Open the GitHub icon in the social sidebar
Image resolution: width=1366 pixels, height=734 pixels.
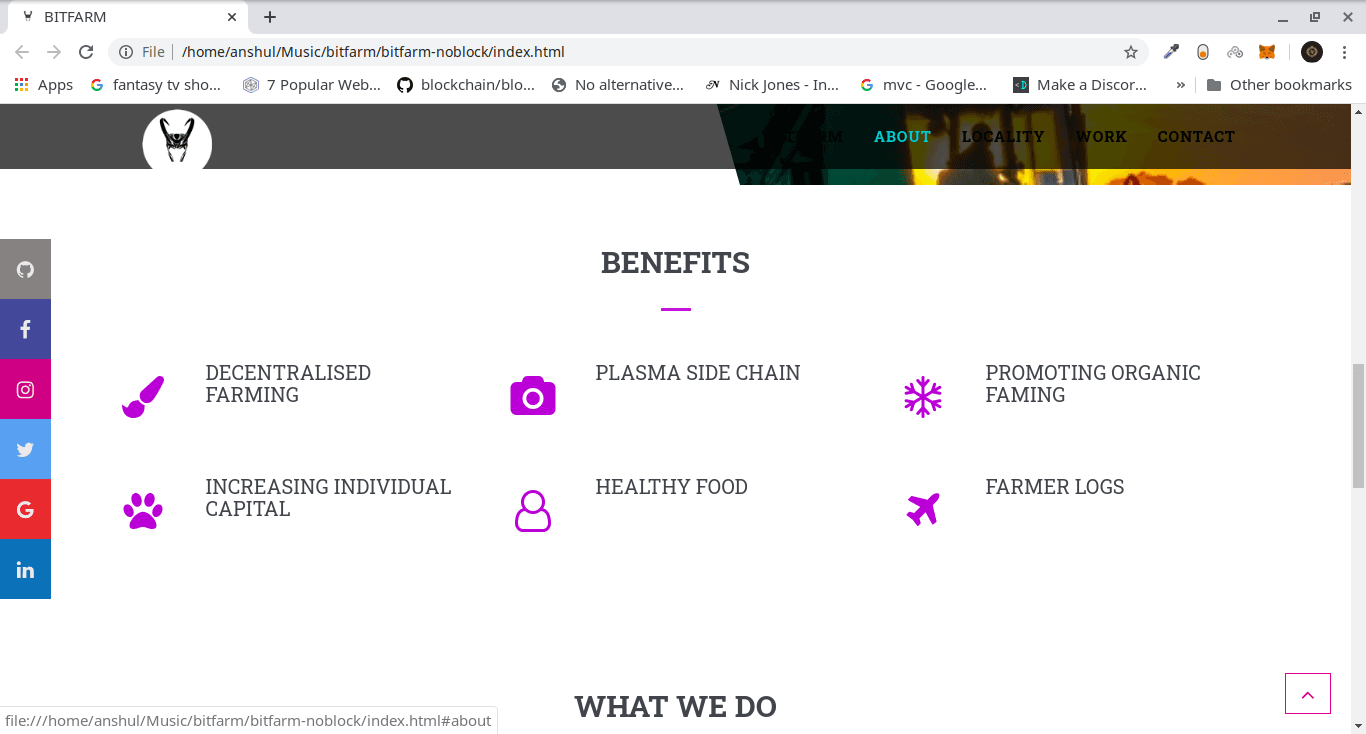[25, 269]
